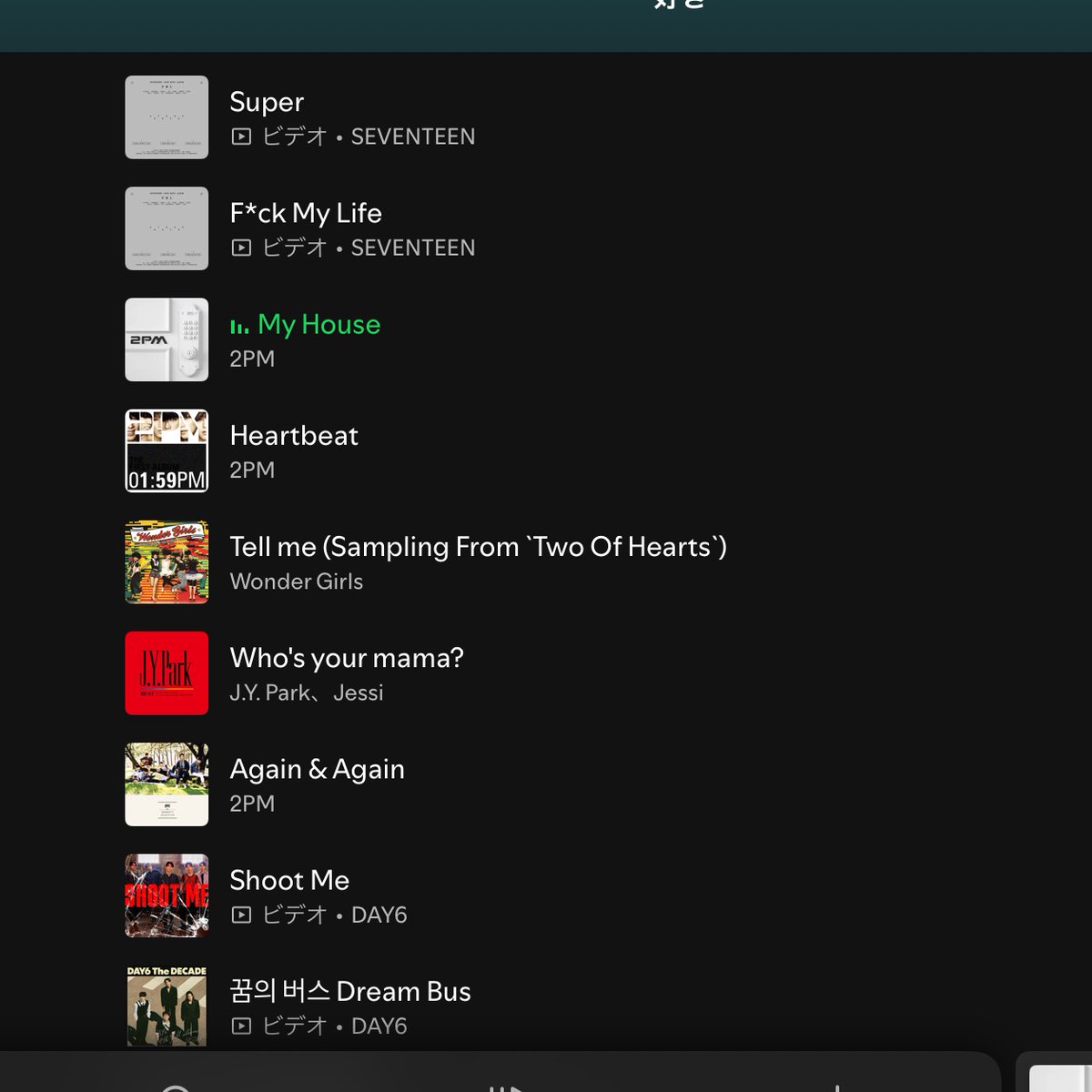The image size is (1092, 1092).
Task: Tap the red J.Y. Park album cover
Action: pyautogui.click(x=167, y=673)
